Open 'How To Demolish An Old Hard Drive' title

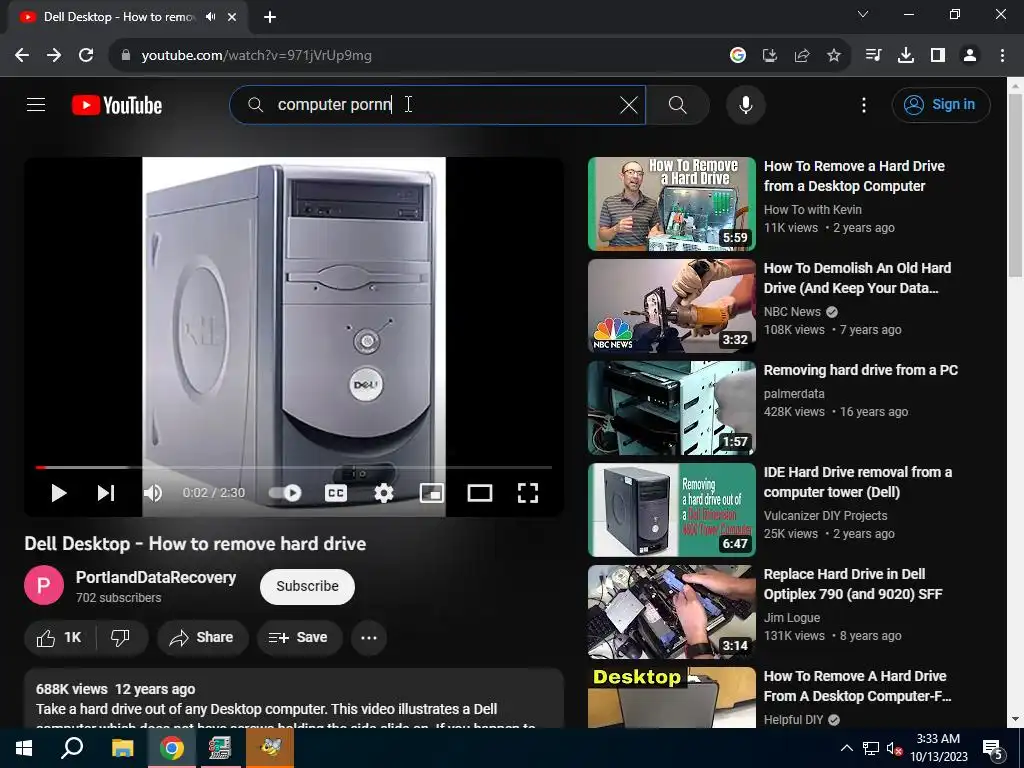pos(857,278)
